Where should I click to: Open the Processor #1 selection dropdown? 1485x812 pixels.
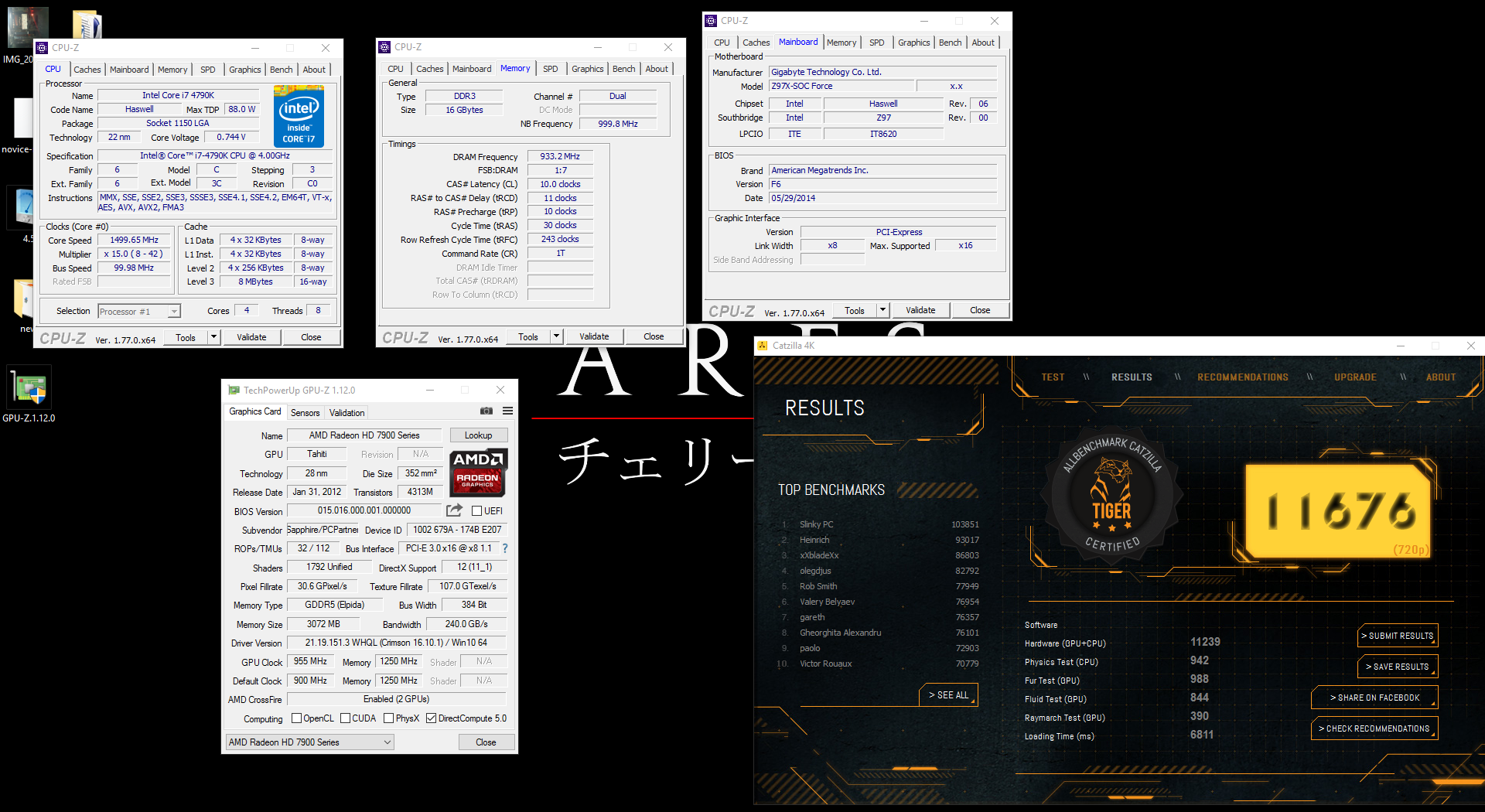tap(139, 311)
